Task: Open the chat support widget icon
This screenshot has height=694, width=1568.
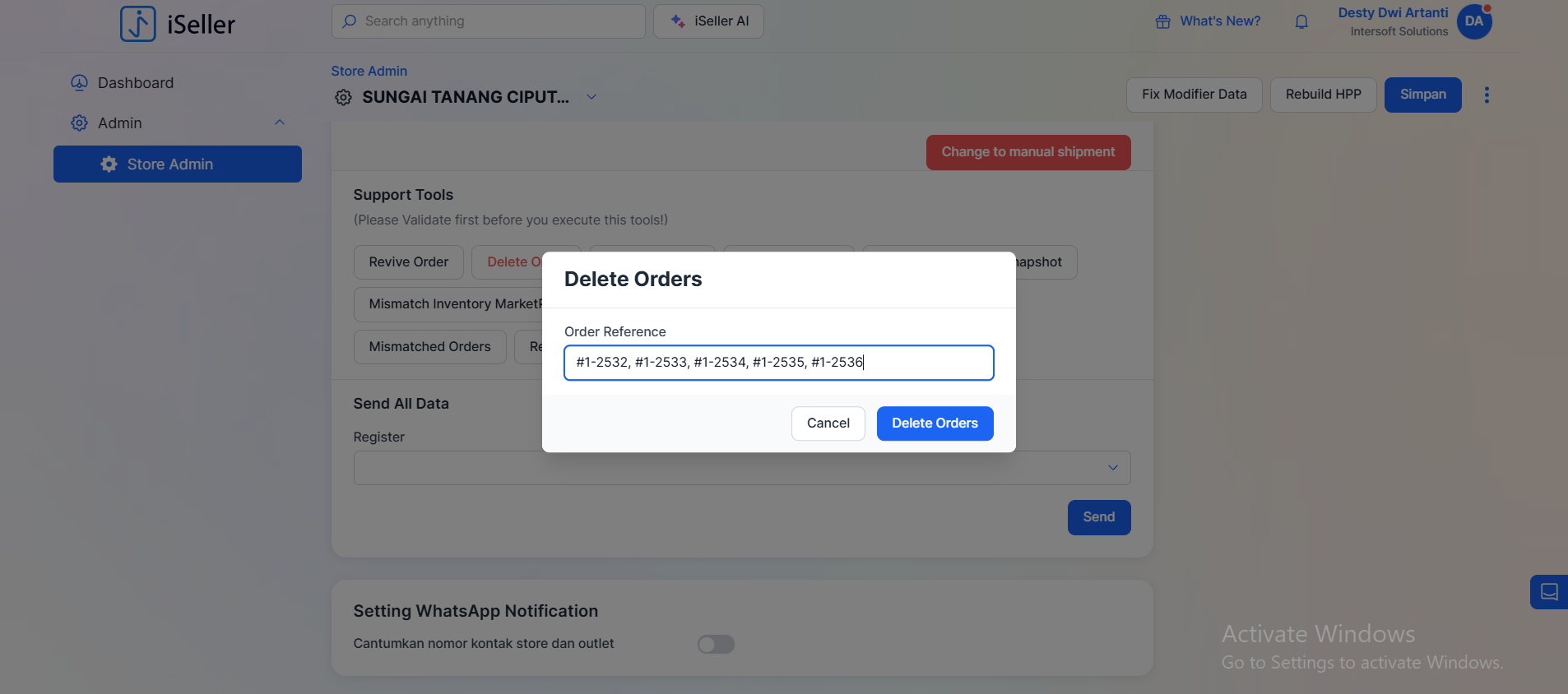Action: [1548, 592]
